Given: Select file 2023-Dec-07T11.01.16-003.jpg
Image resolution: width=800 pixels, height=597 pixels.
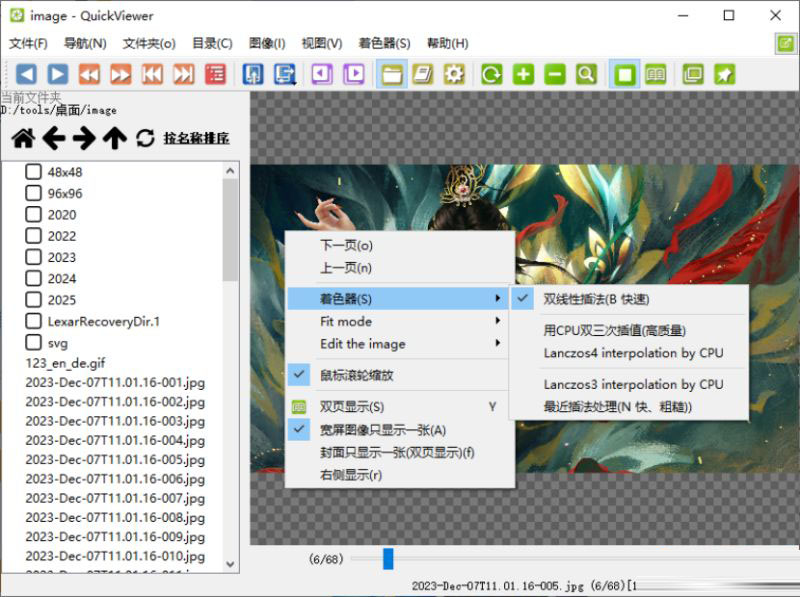Looking at the screenshot, I should (x=115, y=421).
